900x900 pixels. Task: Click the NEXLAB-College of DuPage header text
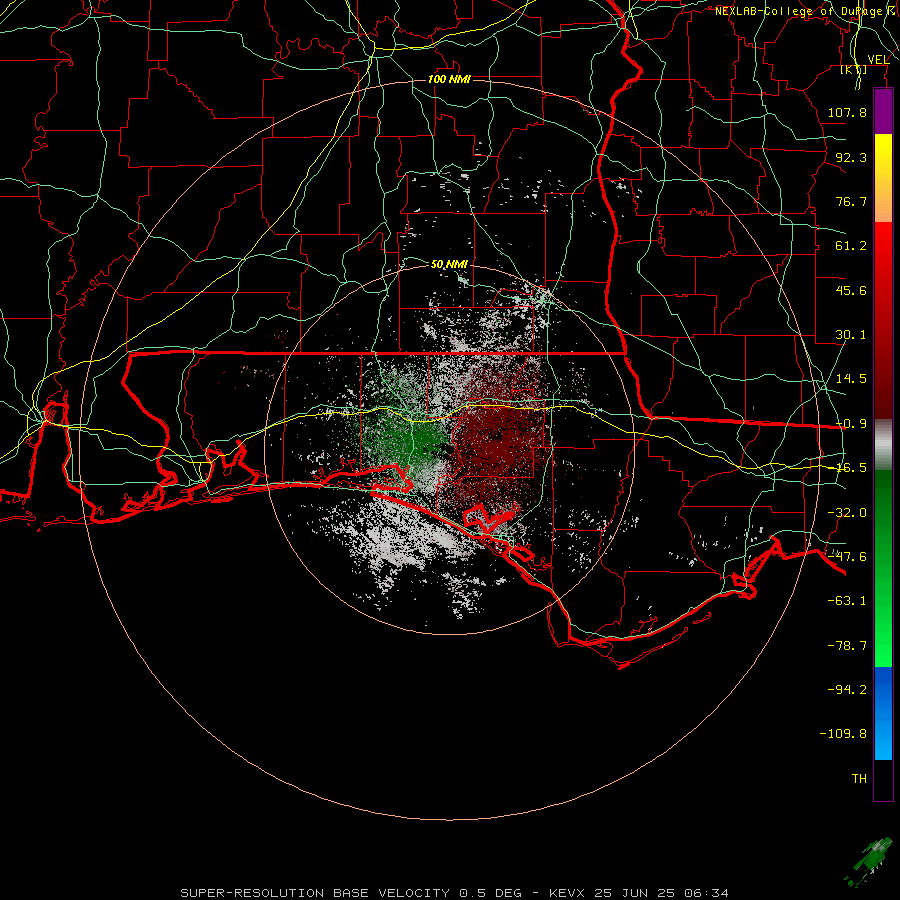806,11
